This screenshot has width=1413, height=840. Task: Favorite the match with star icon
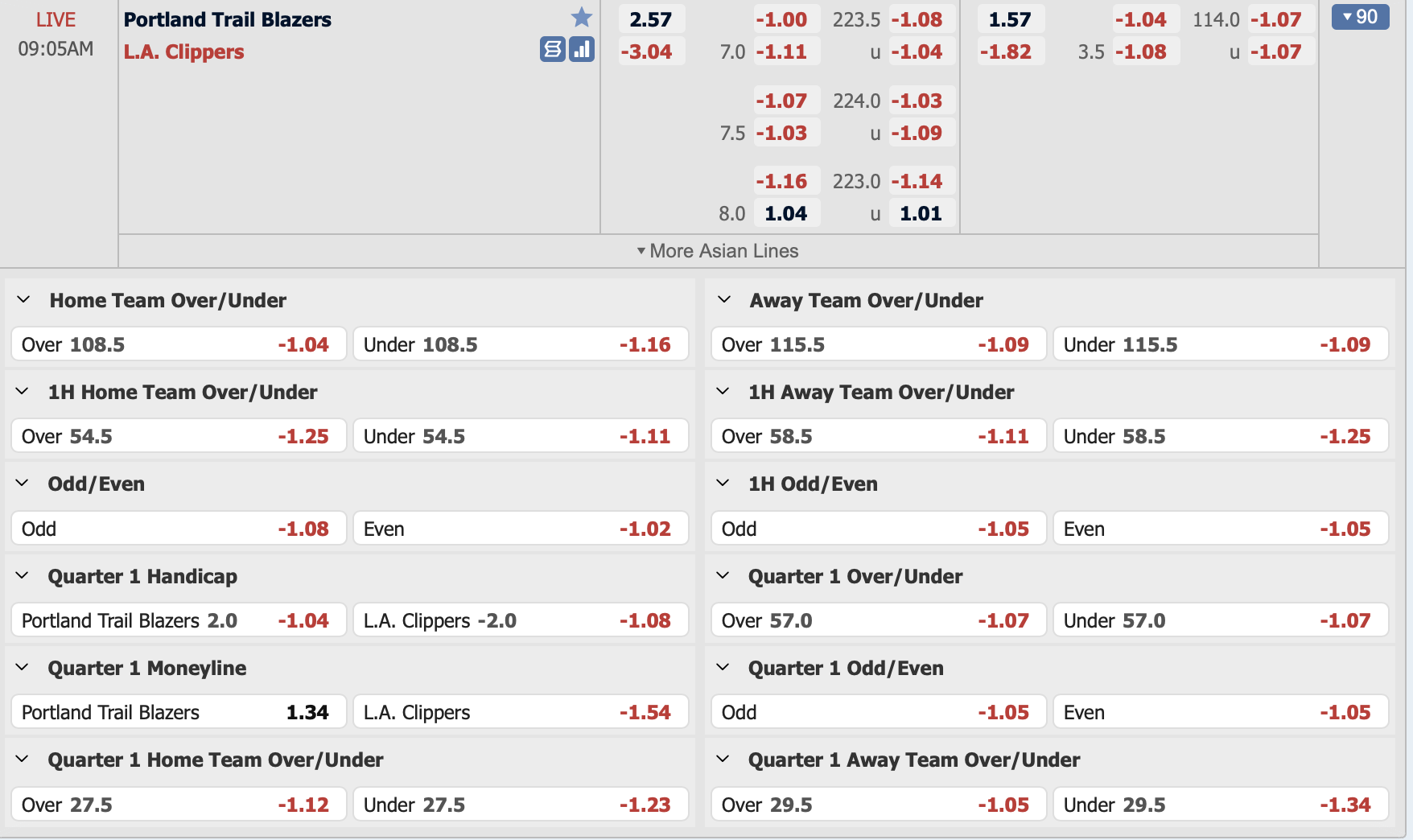[x=582, y=17]
